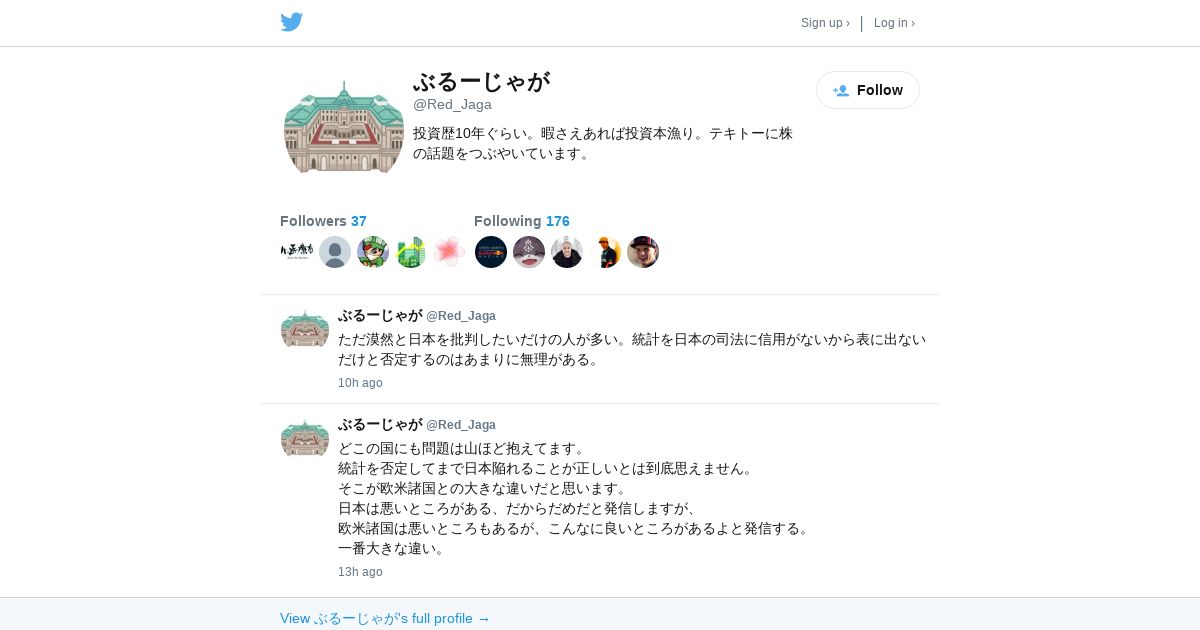Viewport: 1200px width, 630px height.
Task: Select the first follower avatar with black text
Action: coord(297,252)
